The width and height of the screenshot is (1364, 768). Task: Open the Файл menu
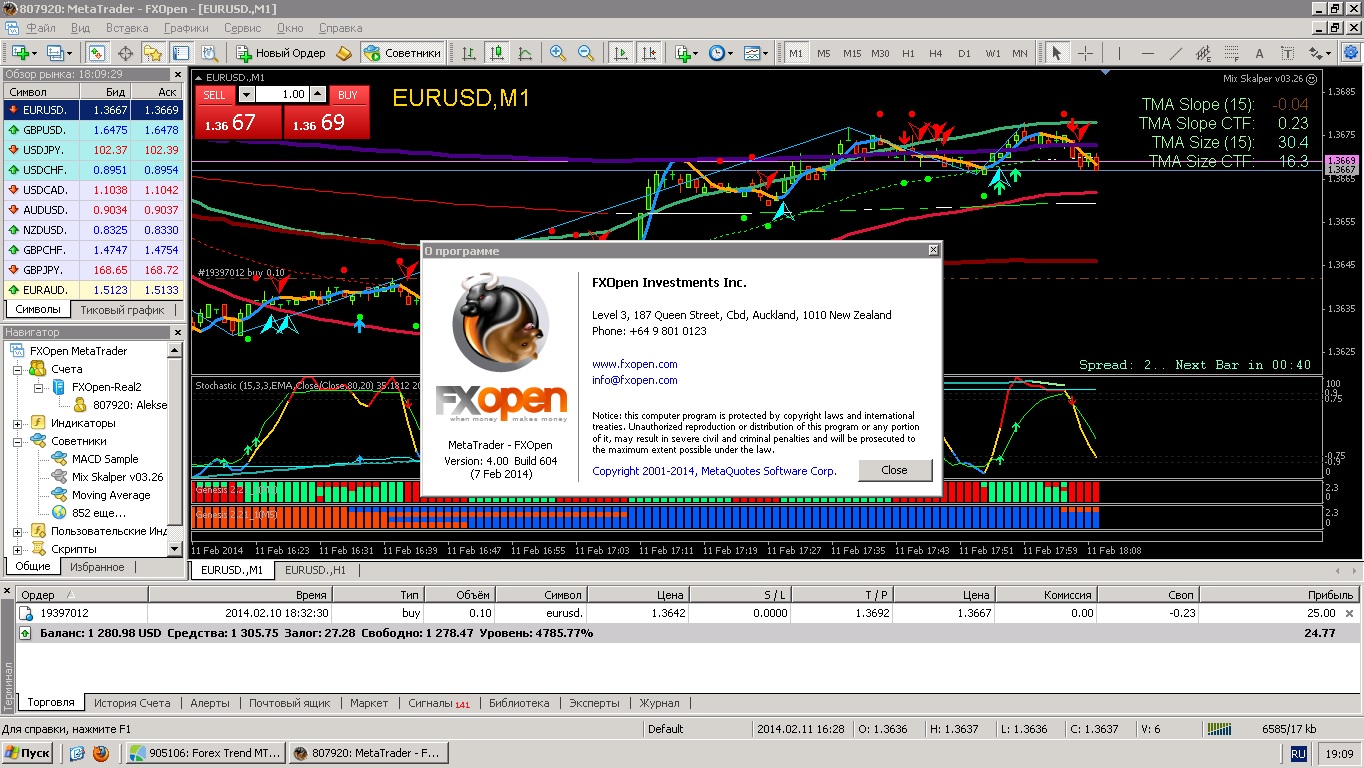[41, 28]
